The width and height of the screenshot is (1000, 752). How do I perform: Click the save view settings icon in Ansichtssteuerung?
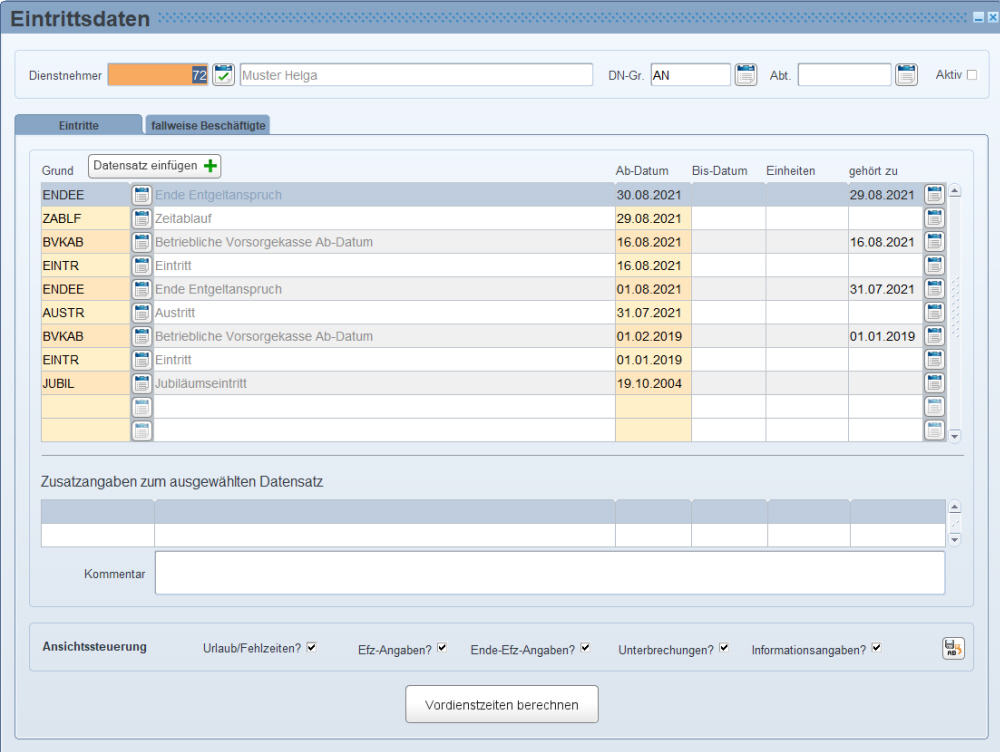(x=953, y=648)
